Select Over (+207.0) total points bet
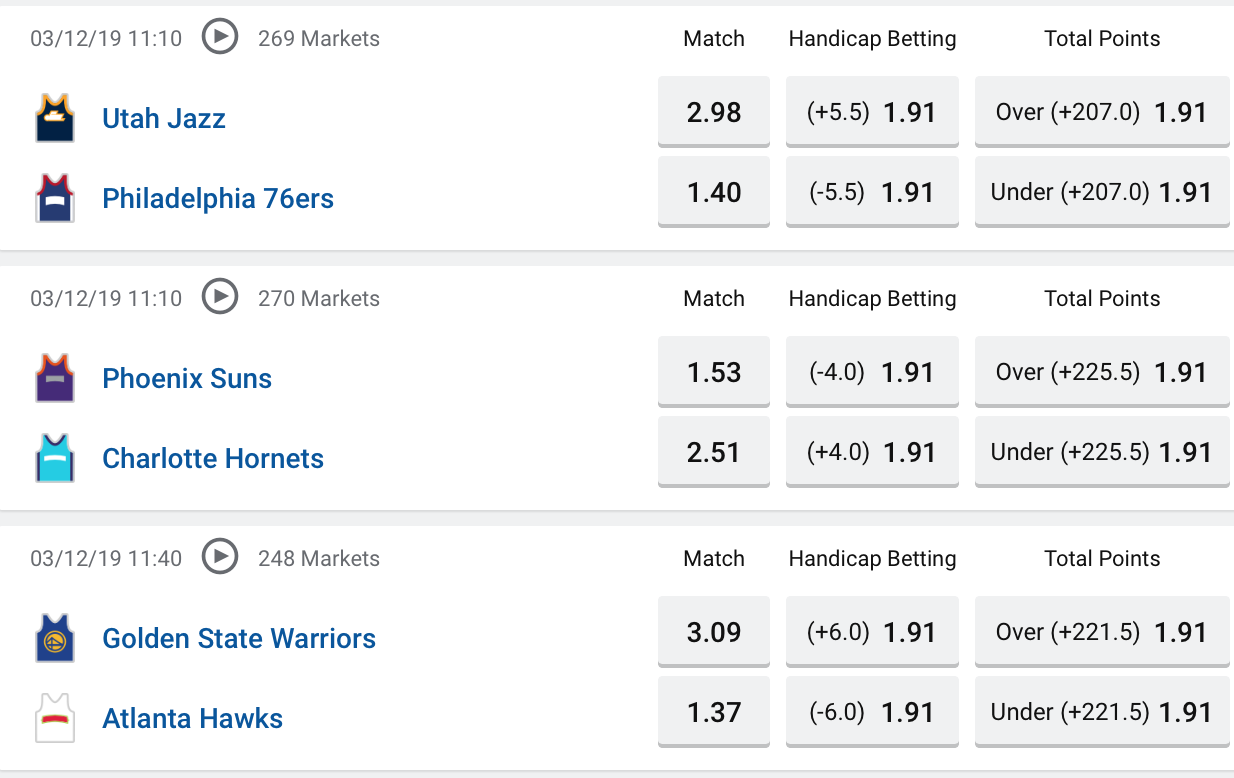 coord(1102,112)
